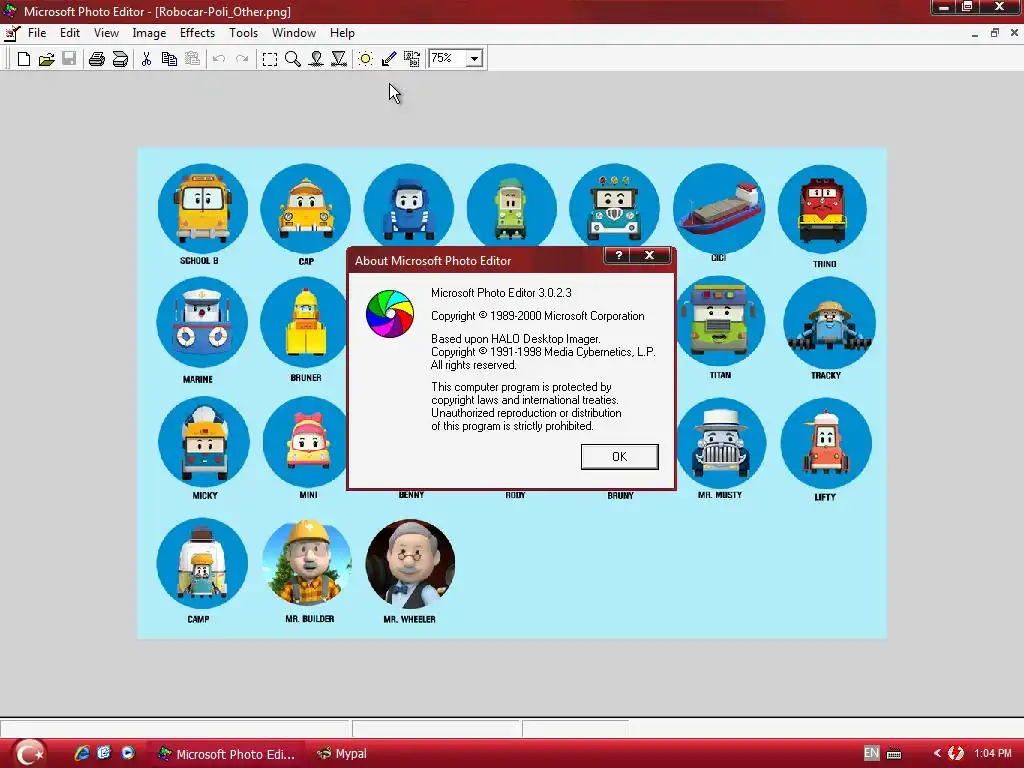The height and width of the screenshot is (768, 1024).
Task: Click the Mr. Wheeler character portrait
Action: [409, 564]
